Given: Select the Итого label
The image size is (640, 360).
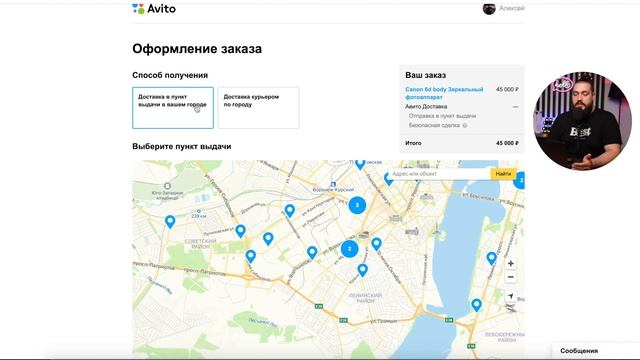Looking at the screenshot, I should click(413, 143).
